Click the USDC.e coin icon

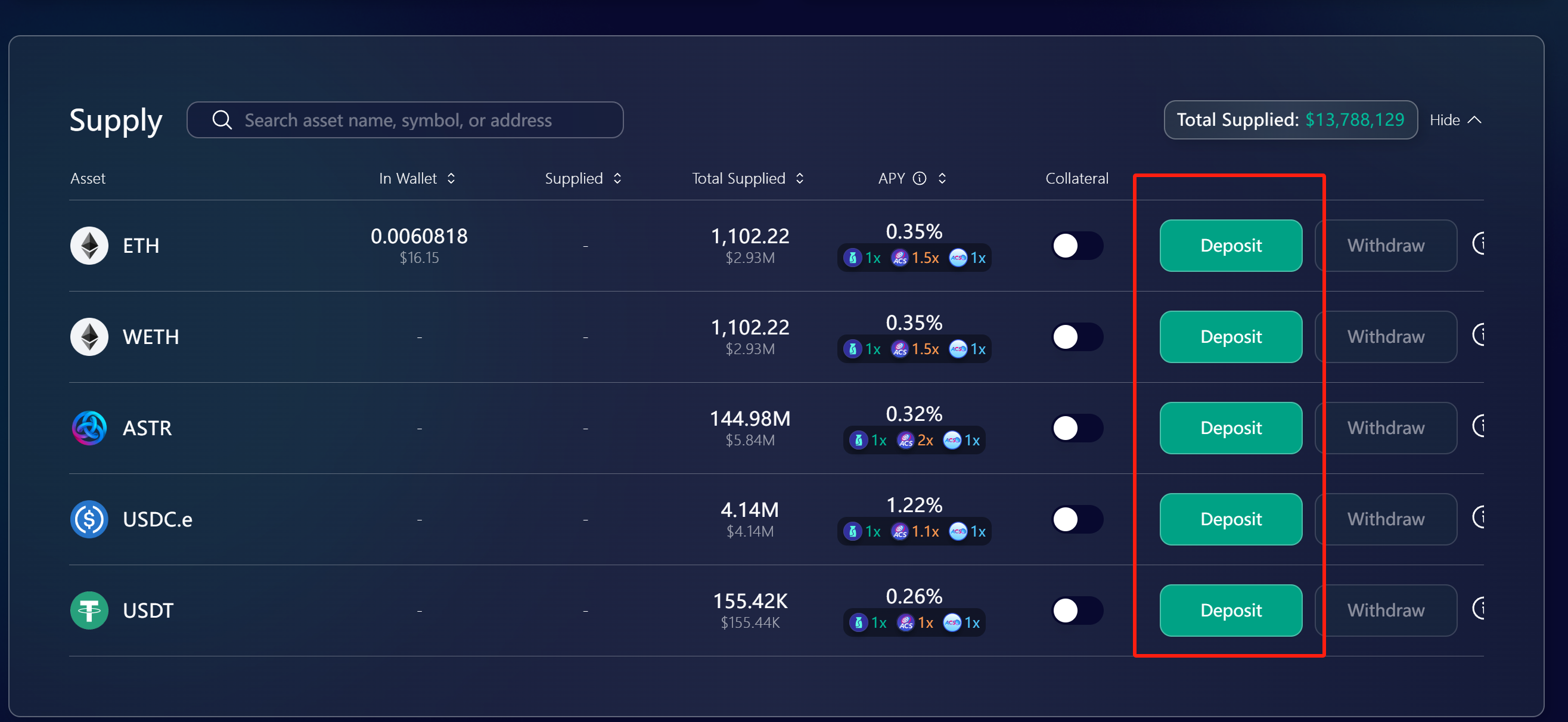point(89,519)
